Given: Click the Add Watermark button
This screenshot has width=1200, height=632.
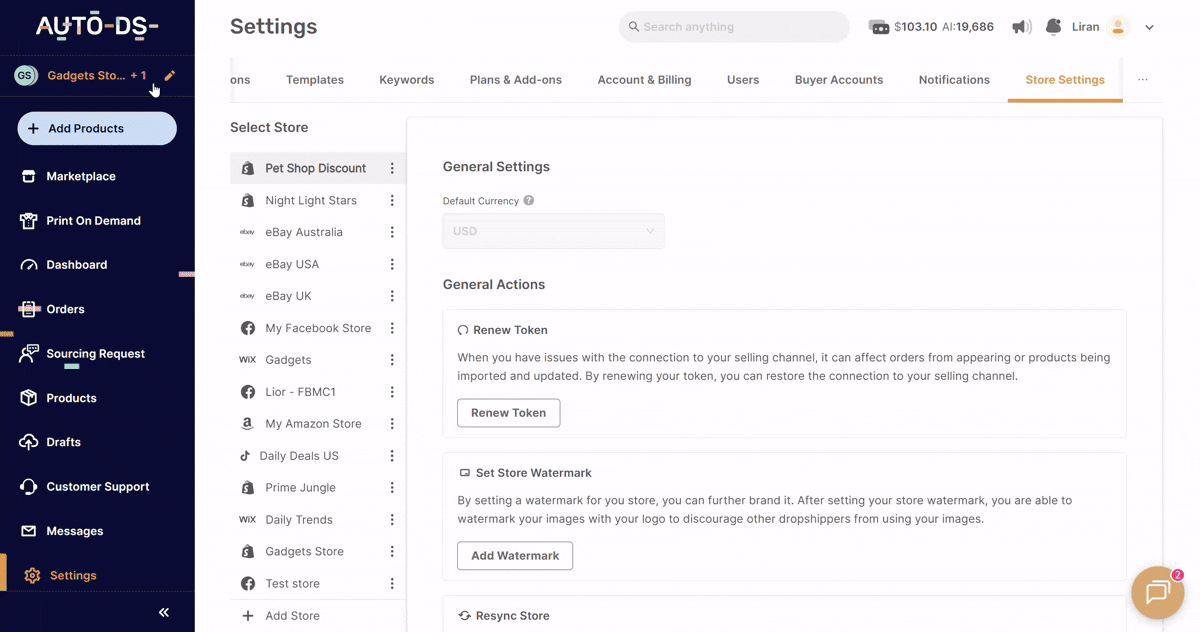Looking at the screenshot, I should (x=515, y=556).
